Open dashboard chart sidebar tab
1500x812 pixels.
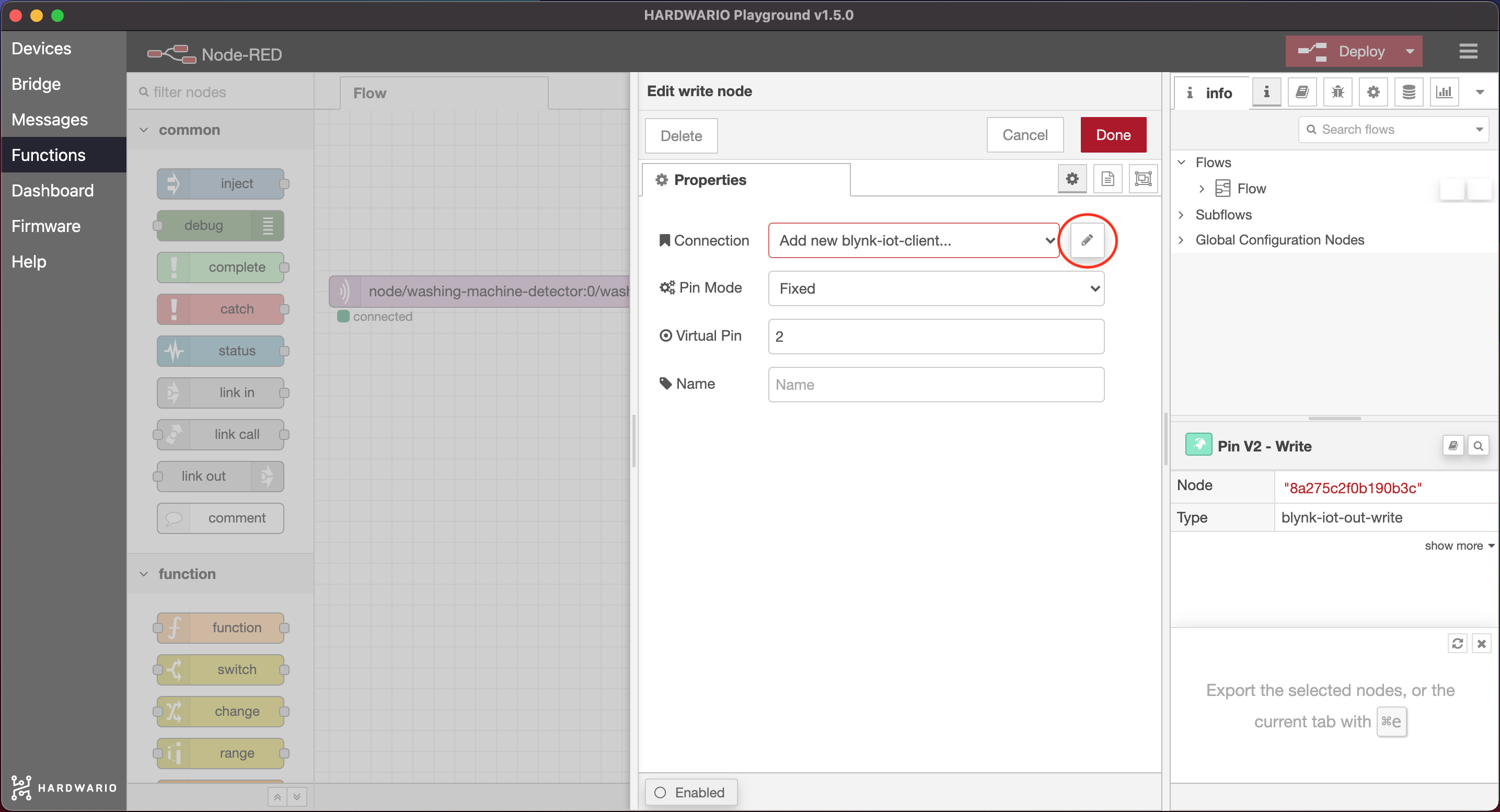click(1444, 92)
